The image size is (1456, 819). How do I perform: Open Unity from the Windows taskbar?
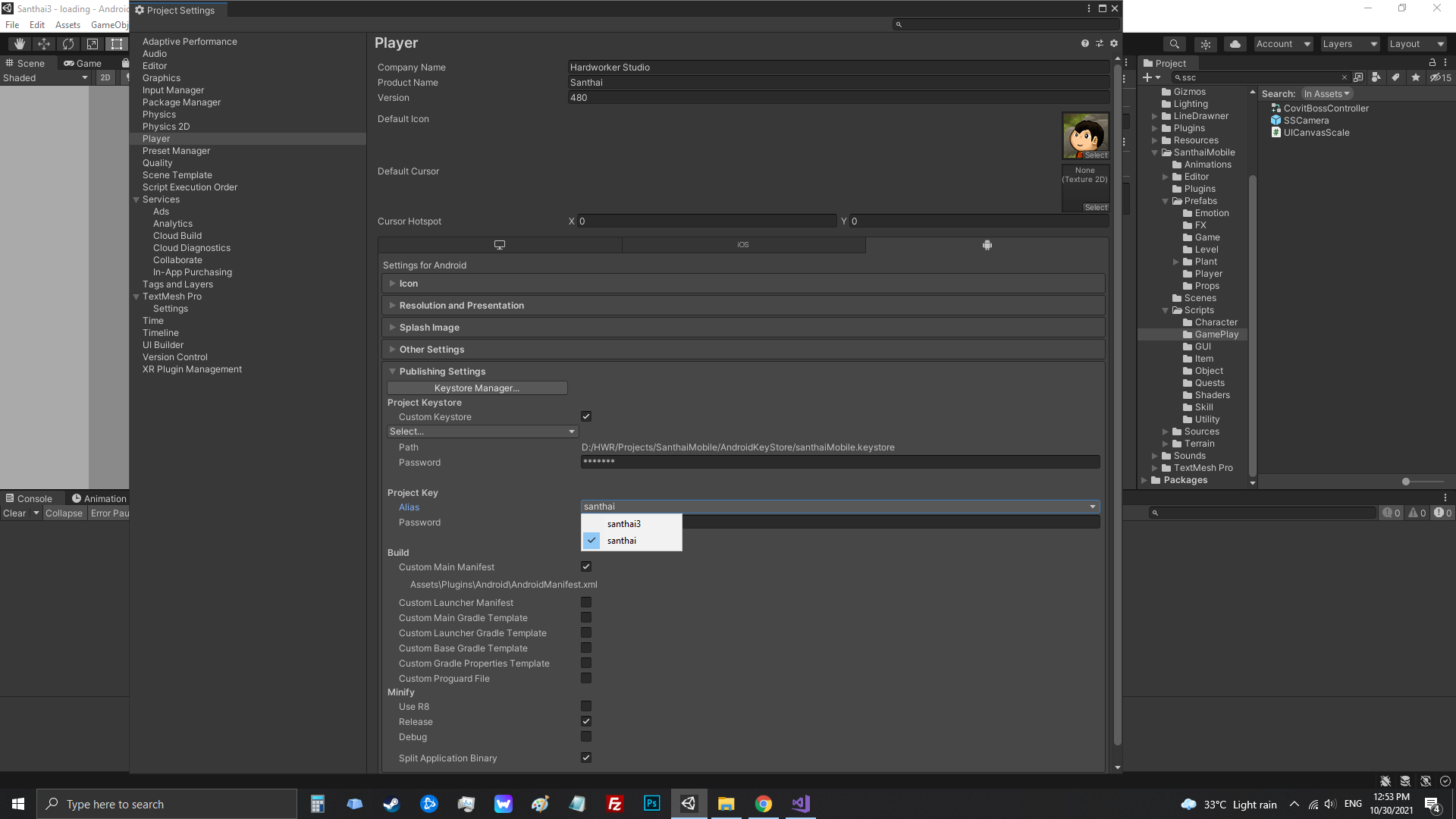pyautogui.click(x=689, y=804)
